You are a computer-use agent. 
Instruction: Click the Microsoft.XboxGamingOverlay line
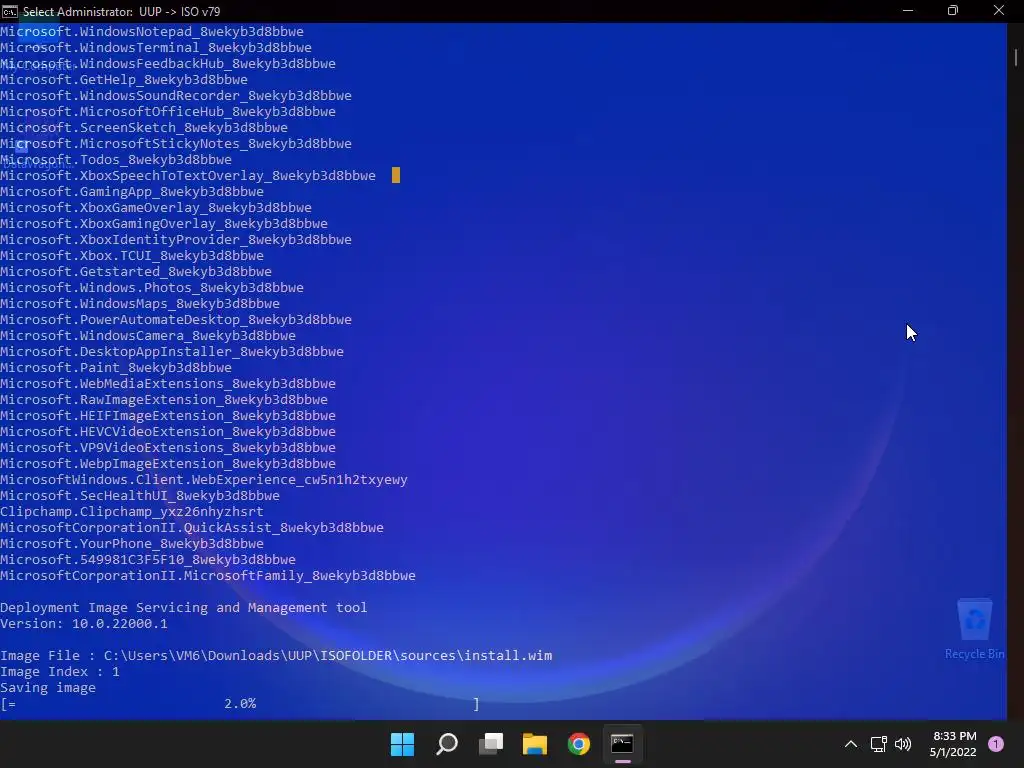point(164,223)
